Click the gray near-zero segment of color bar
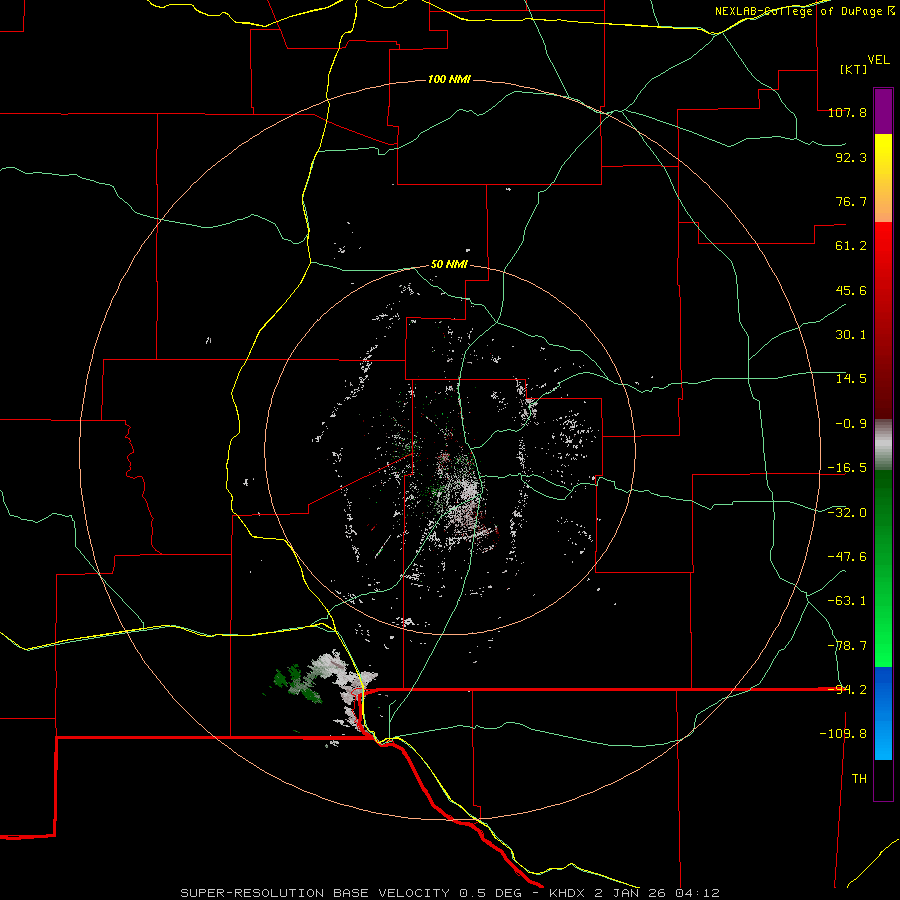 [883, 445]
